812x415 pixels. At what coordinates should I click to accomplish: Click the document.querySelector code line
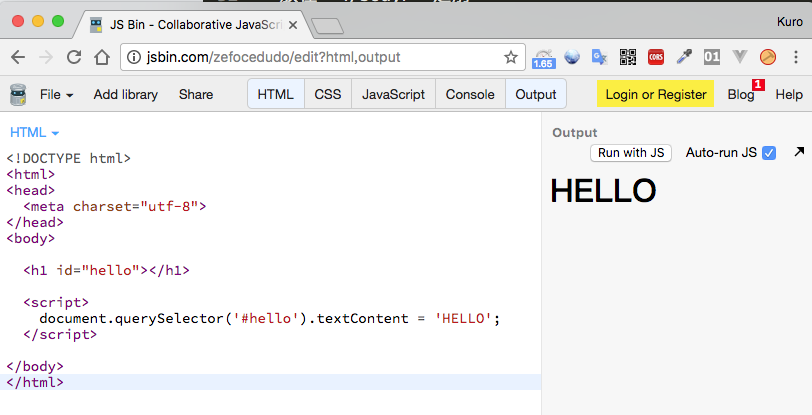click(x=270, y=318)
